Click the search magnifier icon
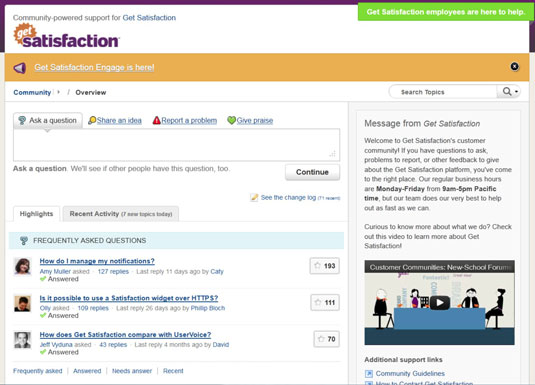Viewport: 535px width, 385px height. [507, 91]
